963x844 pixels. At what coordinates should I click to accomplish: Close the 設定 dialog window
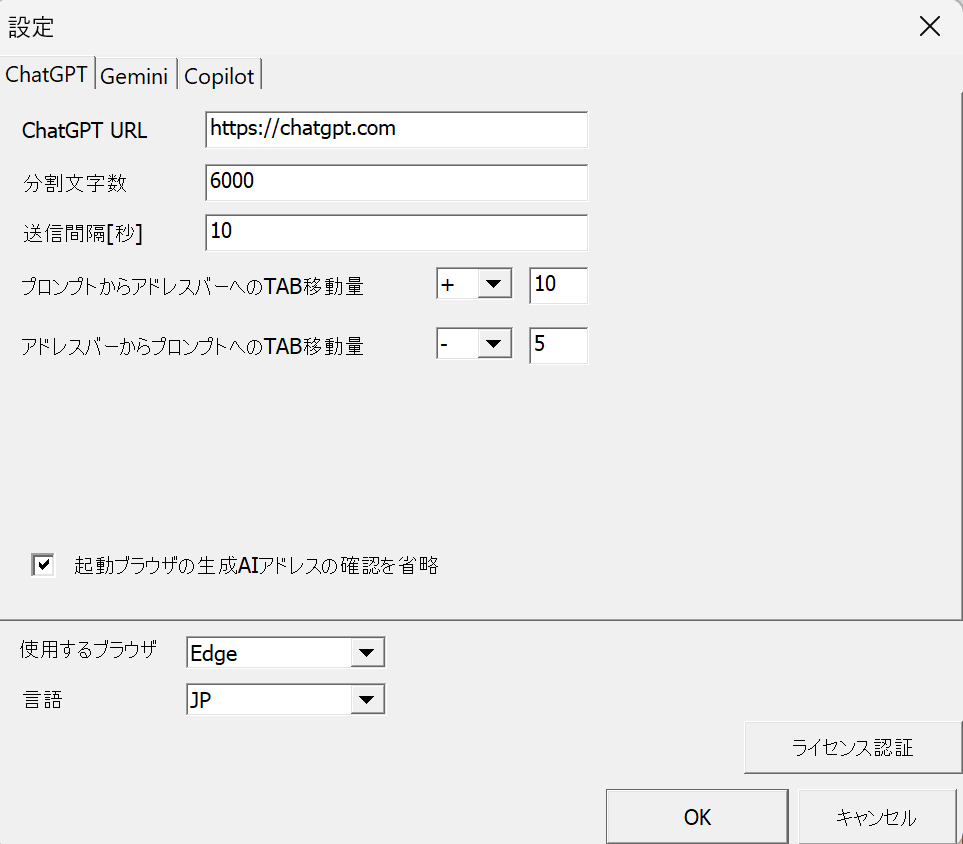(x=929, y=27)
